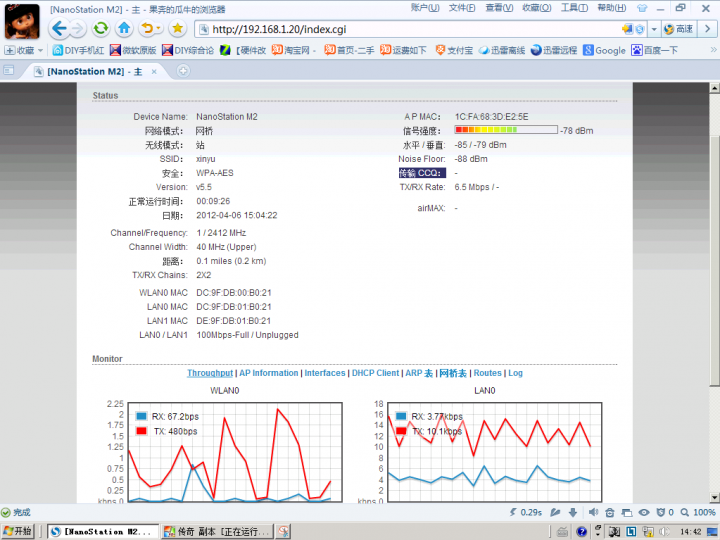Close the NanoStation M2 tab
720x540 pixels.
pyautogui.click(x=154, y=72)
